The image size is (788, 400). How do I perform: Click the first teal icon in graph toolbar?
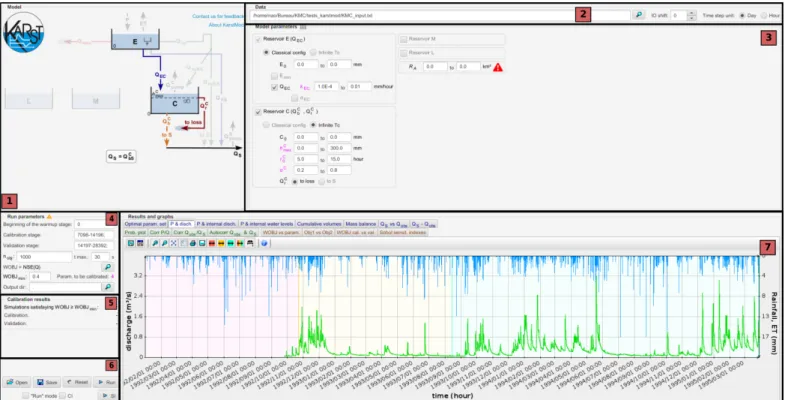pos(131,243)
